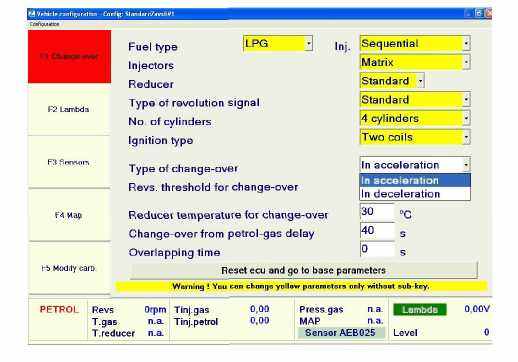Open the Configuration menu
This screenshot has width=518, height=362.
click(x=44, y=24)
